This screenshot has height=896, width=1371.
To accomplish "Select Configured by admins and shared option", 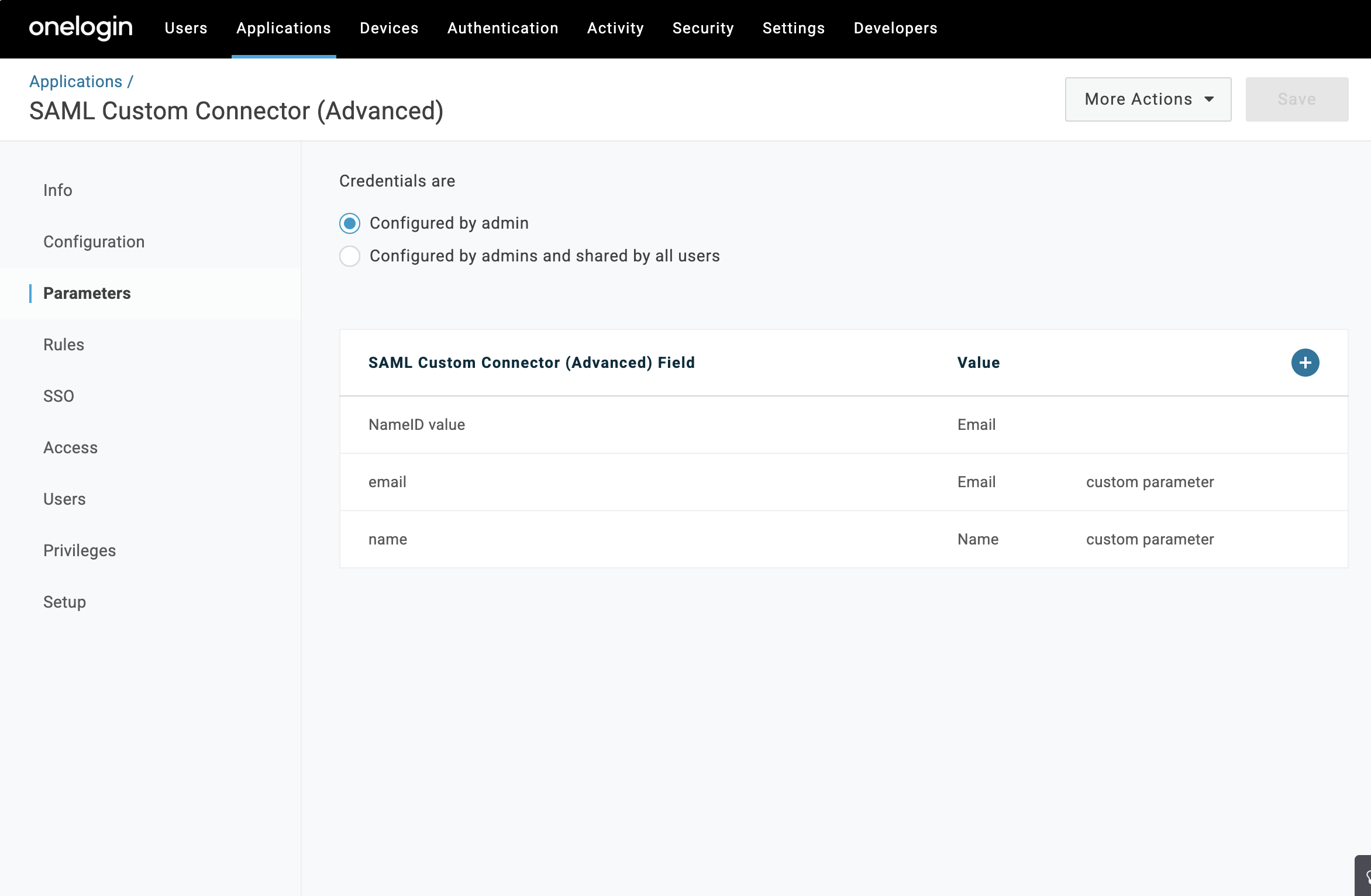I will pyautogui.click(x=350, y=256).
